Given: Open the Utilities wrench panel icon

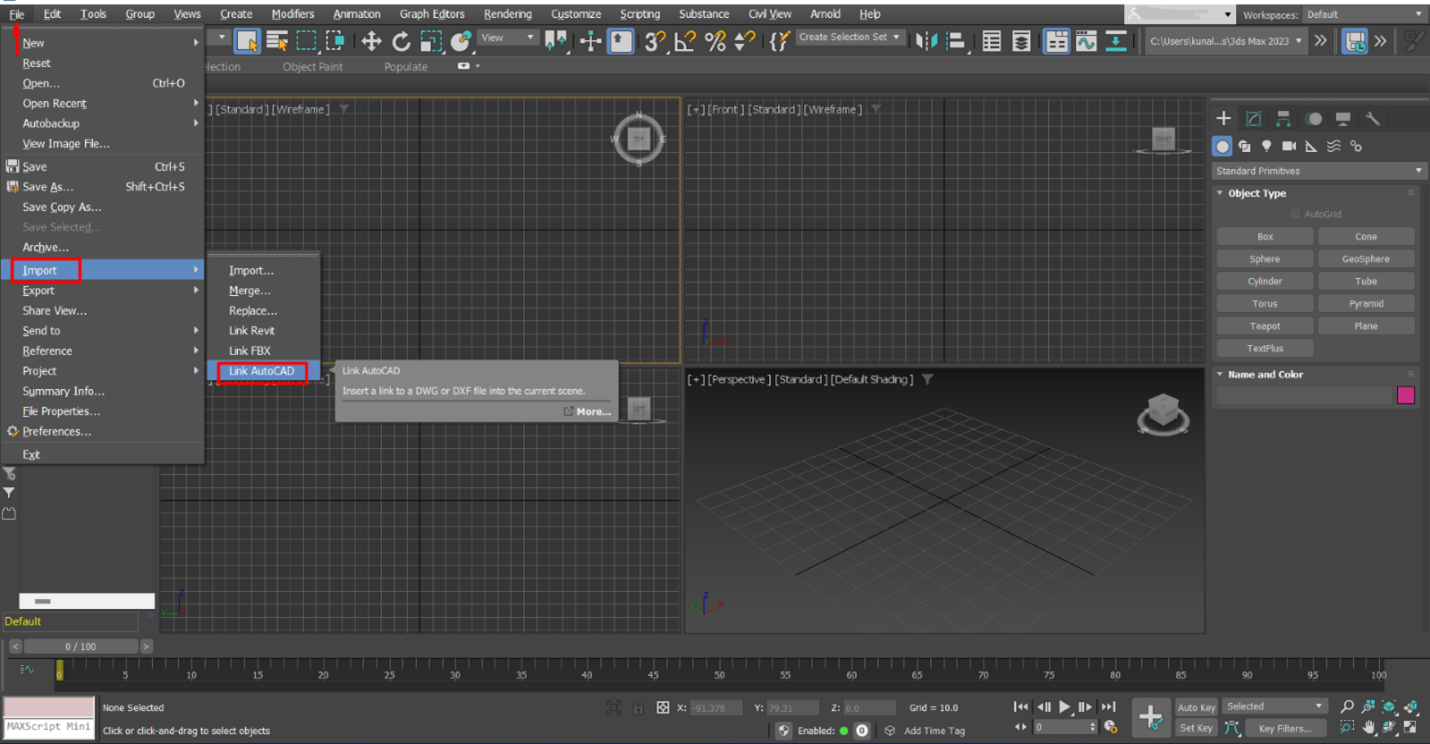Looking at the screenshot, I should (x=1372, y=119).
